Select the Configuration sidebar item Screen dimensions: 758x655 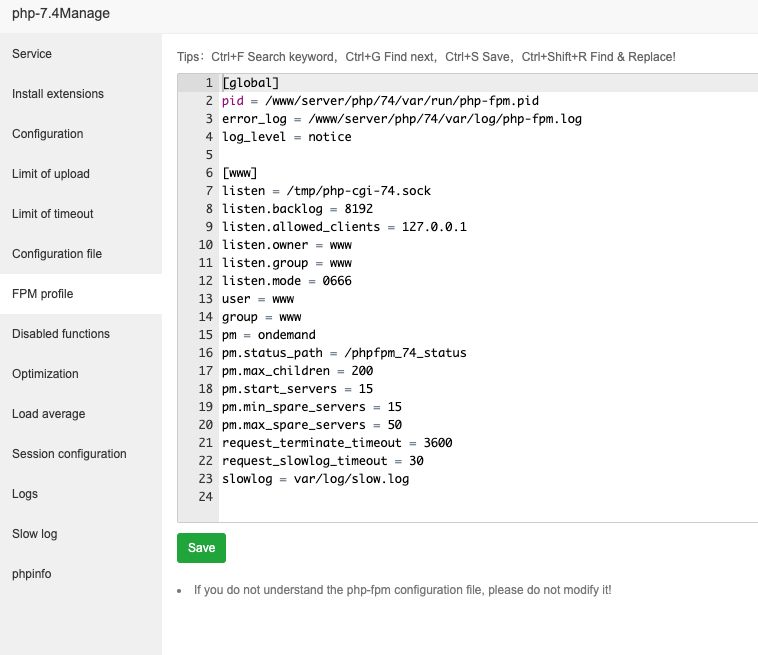click(48, 134)
